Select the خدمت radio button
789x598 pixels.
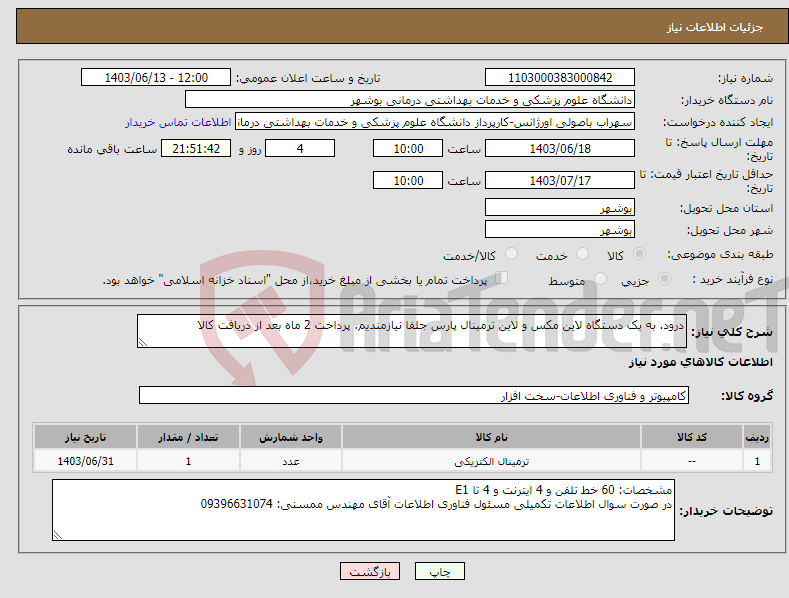coord(582,254)
